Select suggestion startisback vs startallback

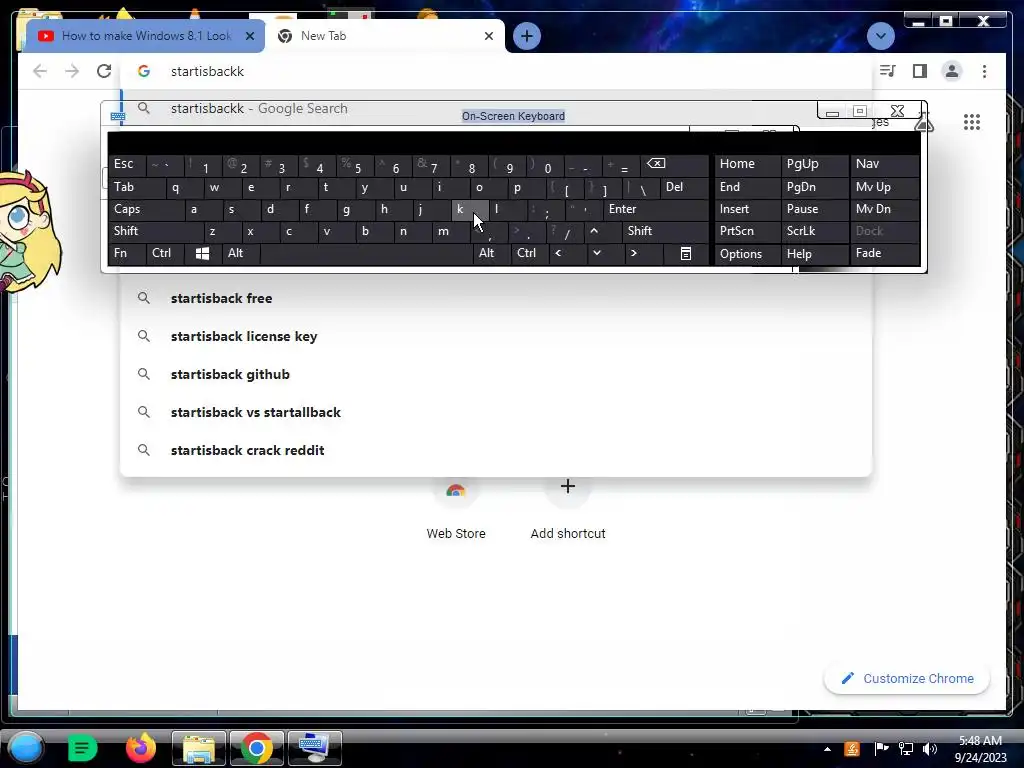[496, 412]
